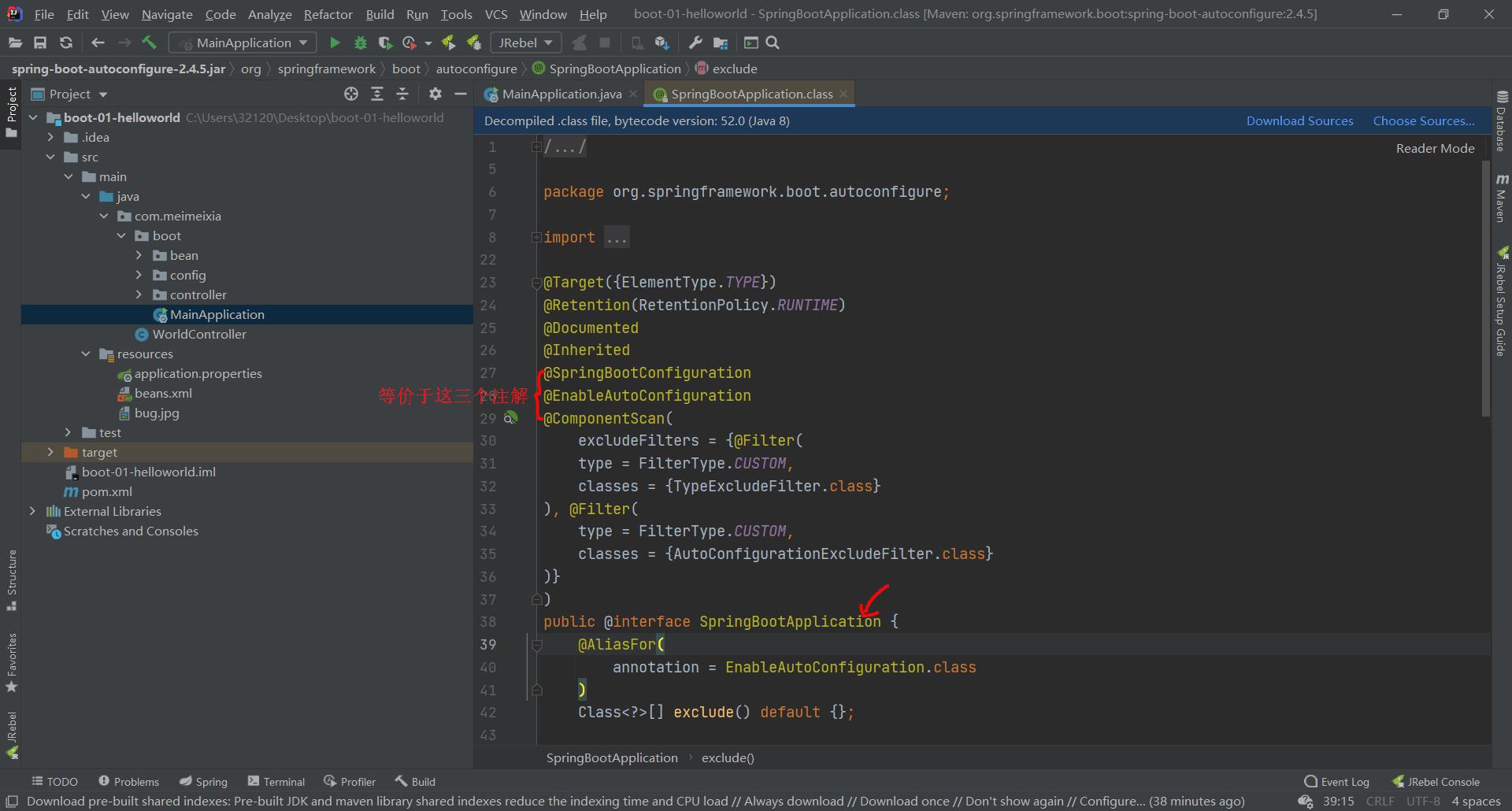The width and height of the screenshot is (1512, 811).
Task: Expand the .idea folder
Action: click(50, 137)
